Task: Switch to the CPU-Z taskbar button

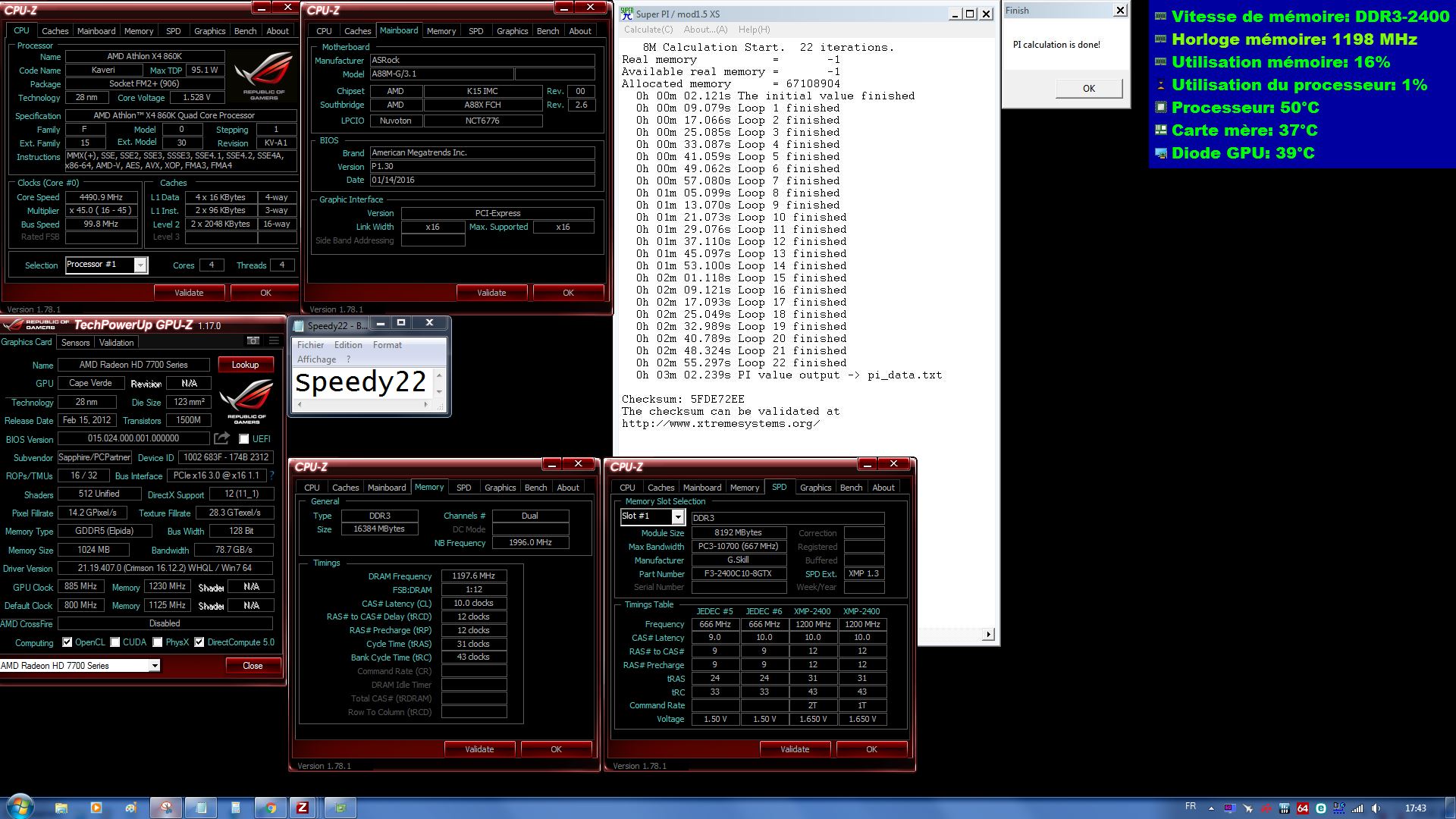Action: coord(303,808)
